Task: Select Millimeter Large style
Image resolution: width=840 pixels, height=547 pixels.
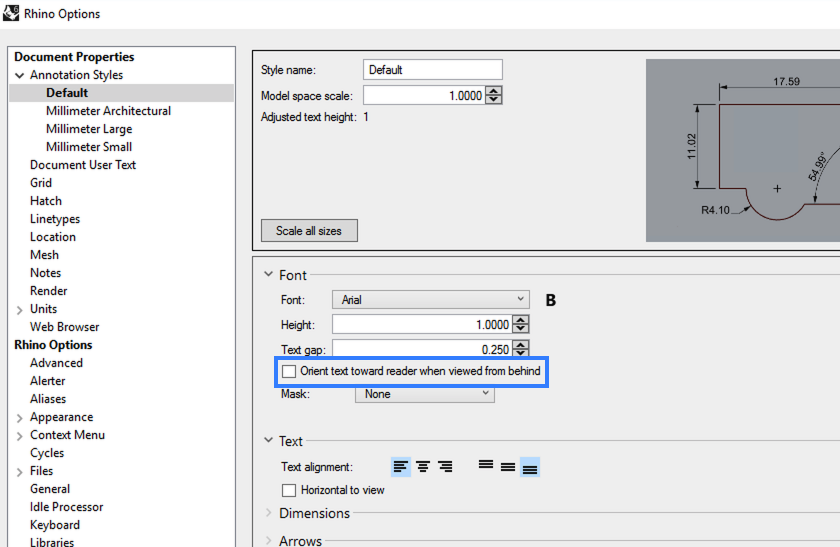Action: pos(89,129)
